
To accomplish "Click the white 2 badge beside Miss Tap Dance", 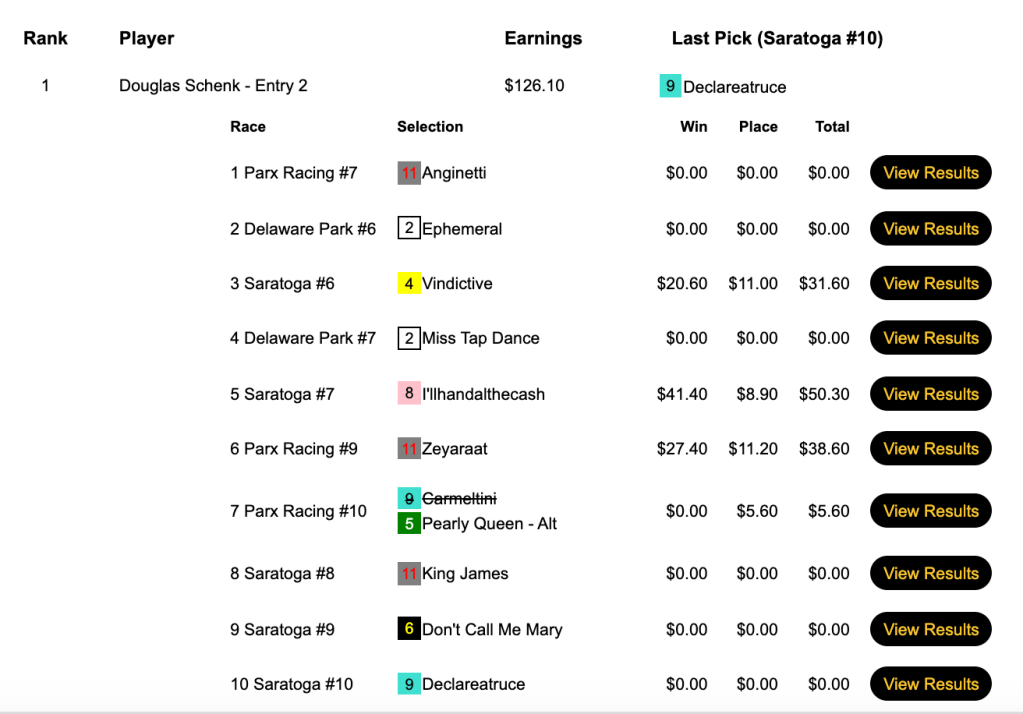I will [408, 339].
